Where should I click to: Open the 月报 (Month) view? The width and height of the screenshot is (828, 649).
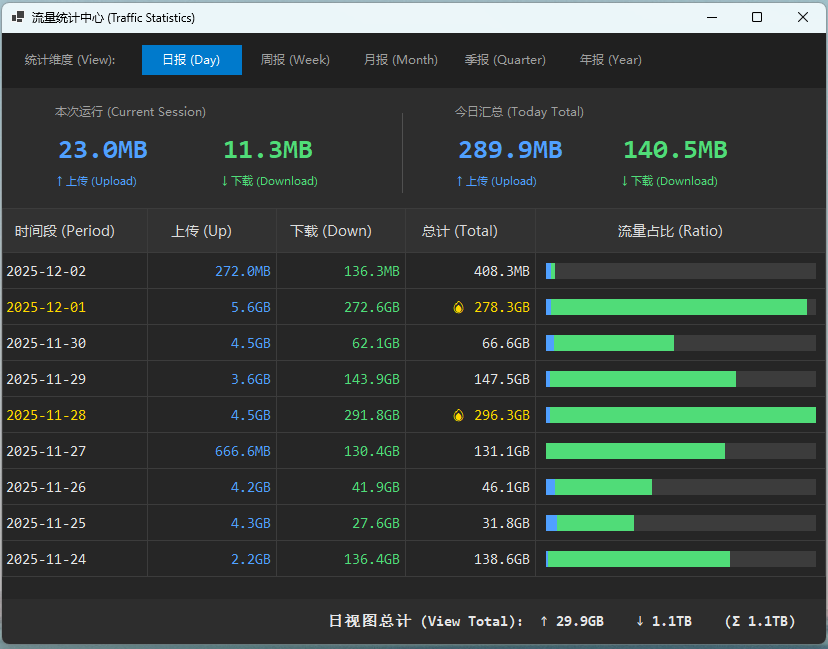click(x=400, y=60)
